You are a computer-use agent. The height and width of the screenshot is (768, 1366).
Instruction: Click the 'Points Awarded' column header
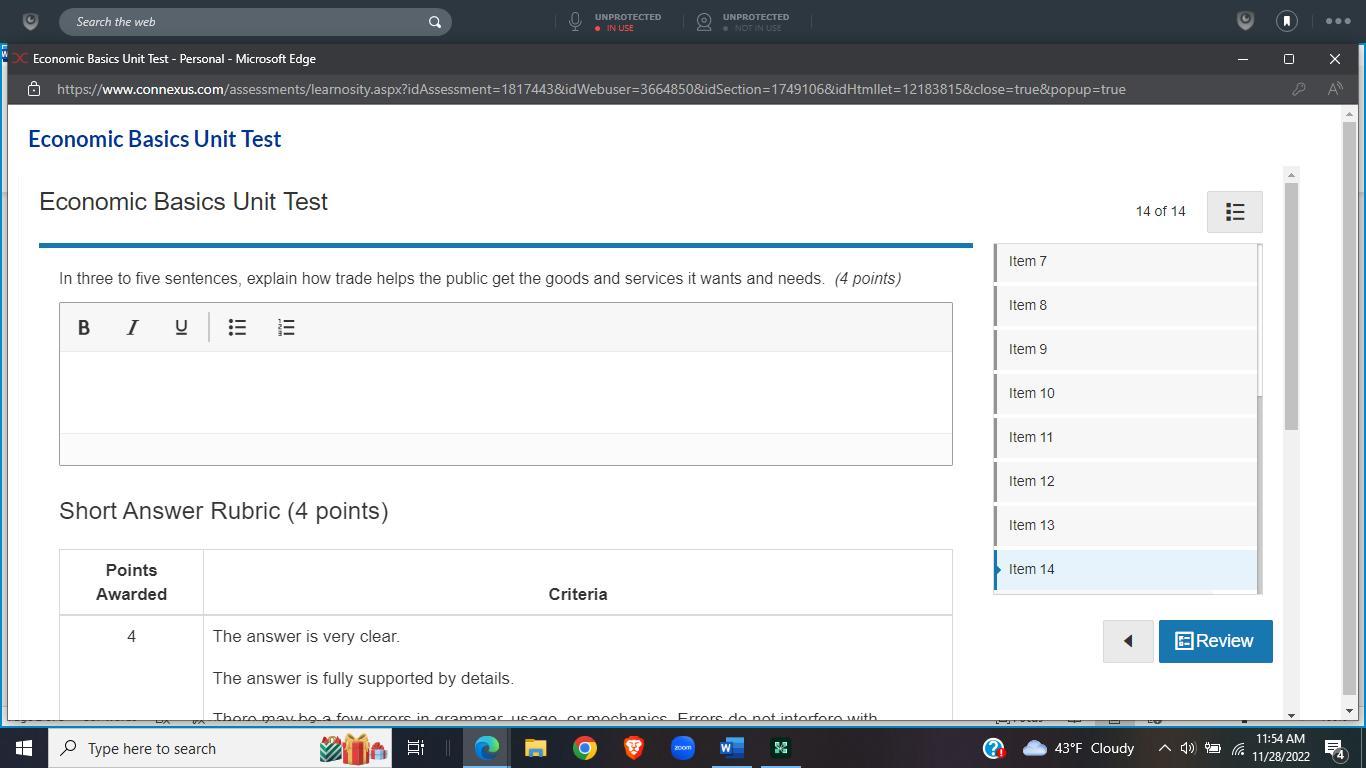131,582
